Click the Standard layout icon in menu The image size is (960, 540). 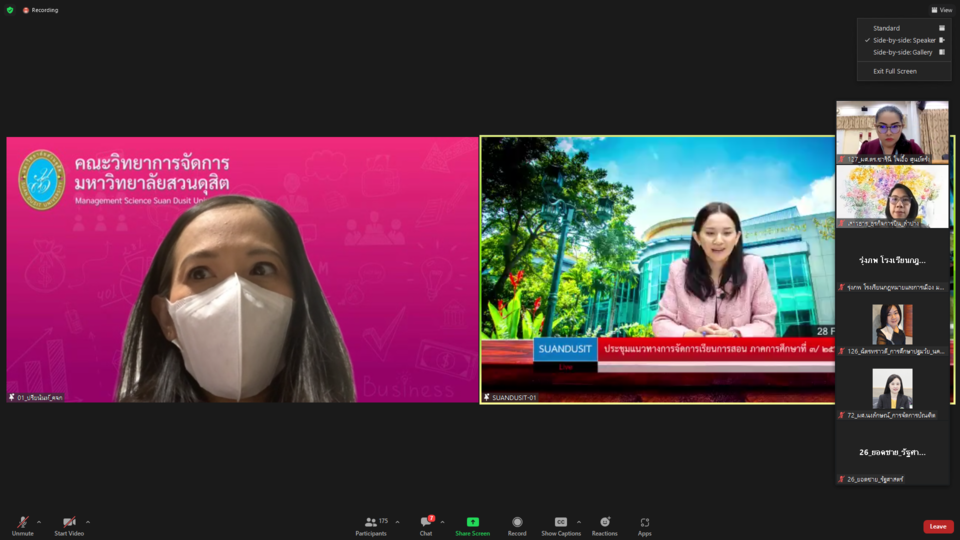[x=942, y=28]
